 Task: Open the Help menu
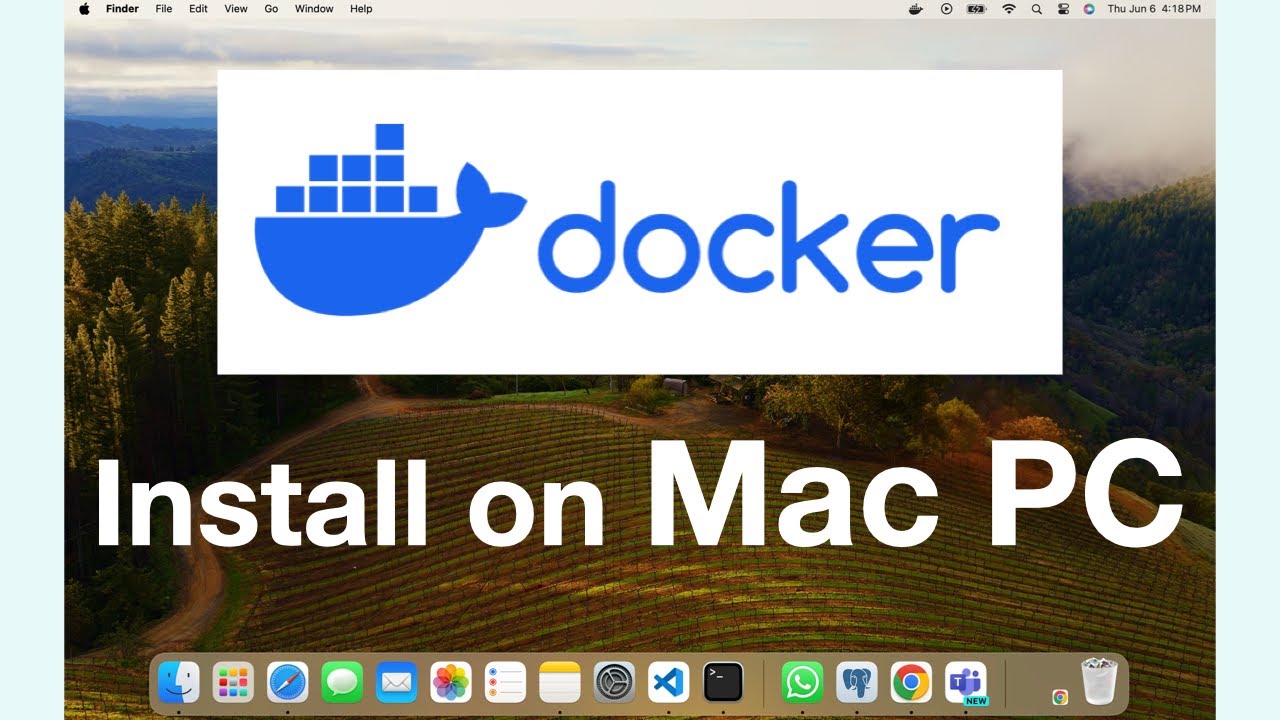(x=361, y=9)
